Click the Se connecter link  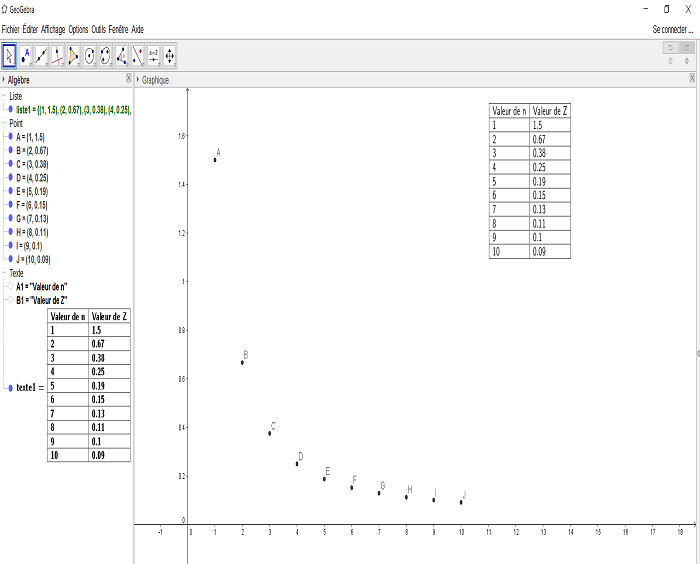pos(672,30)
